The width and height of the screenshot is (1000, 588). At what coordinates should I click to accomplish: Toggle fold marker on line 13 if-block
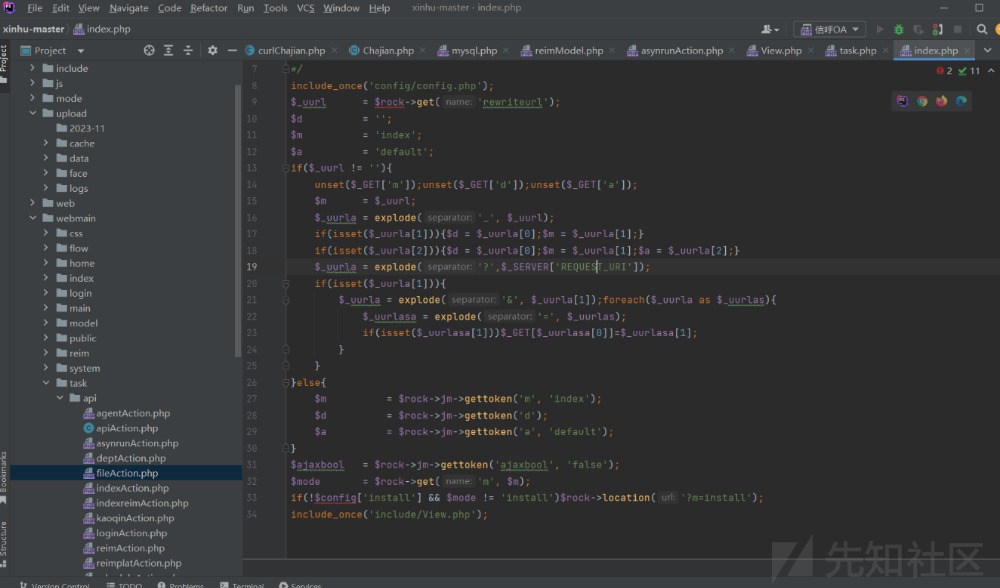tap(285, 168)
